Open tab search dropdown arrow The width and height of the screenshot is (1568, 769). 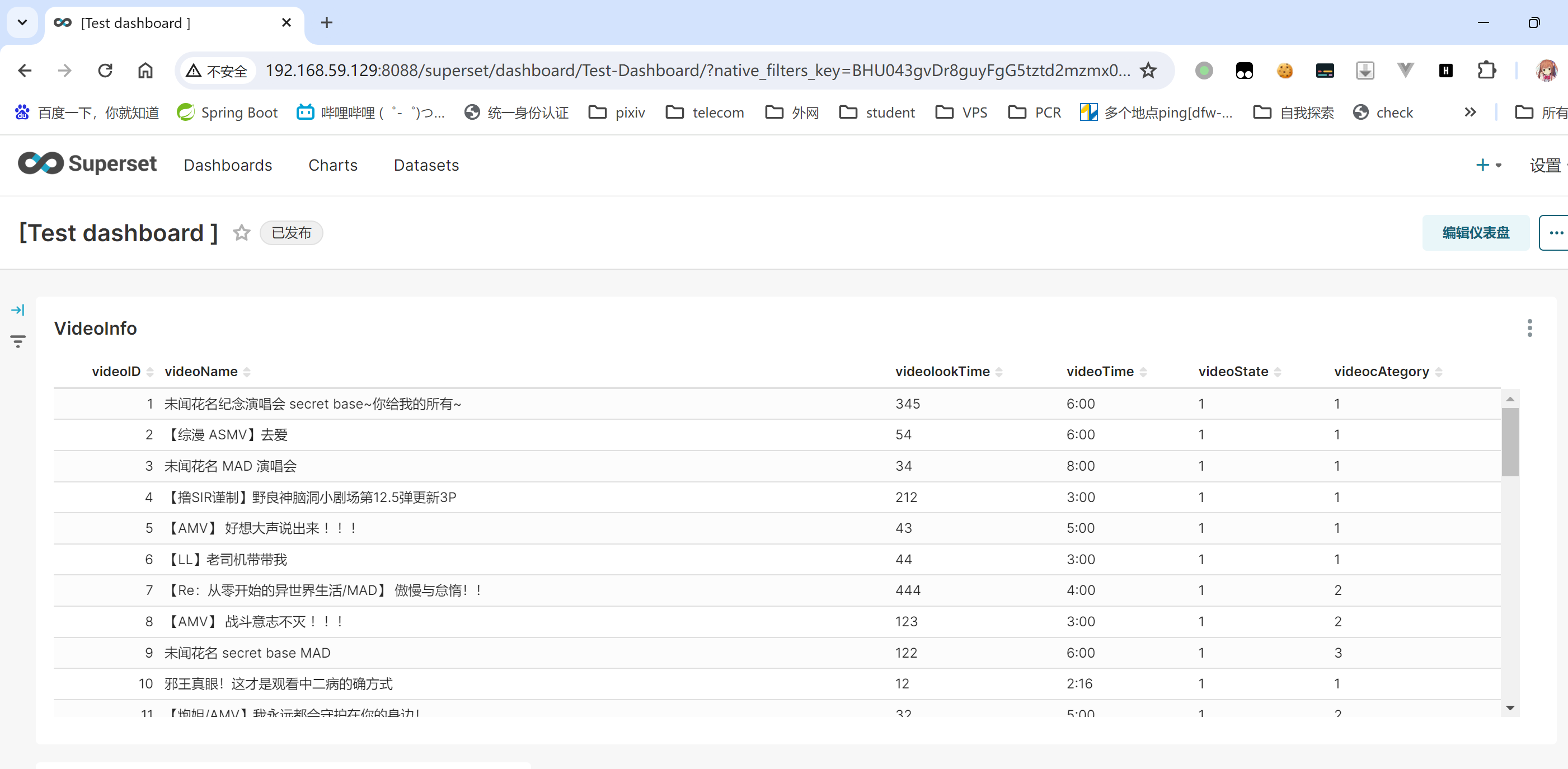click(x=22, y=22)
